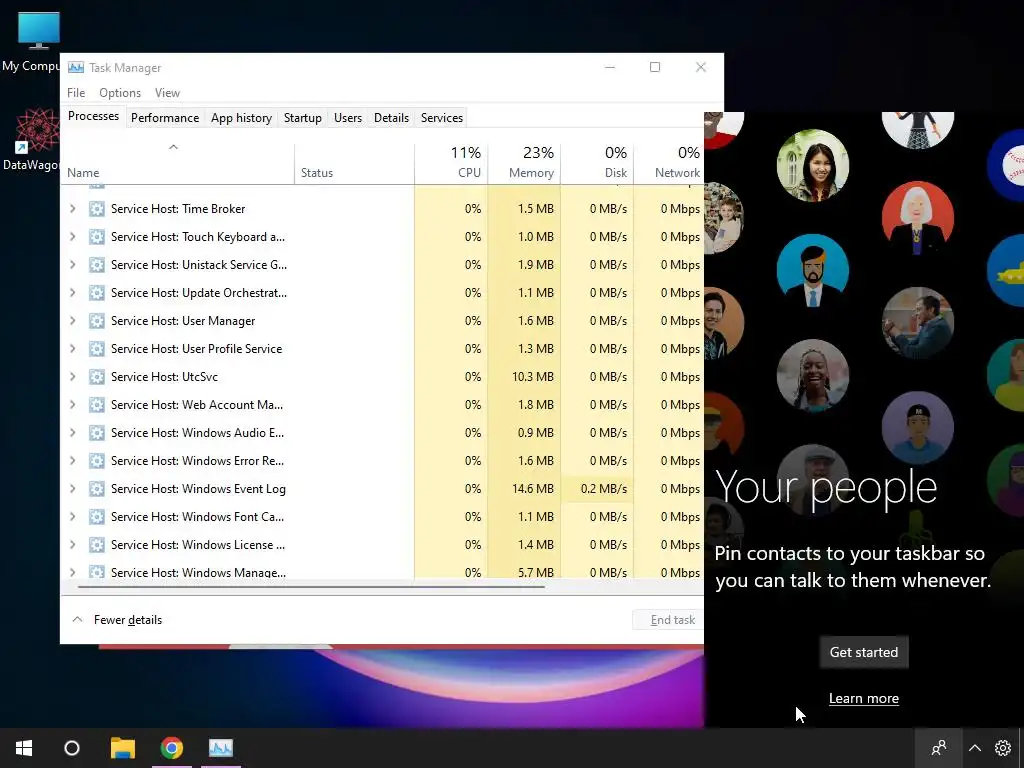This screenshot has width=1024, height=768.
Task: Expand Service Host: User Manager group
Action: click(x=72, y=321)
